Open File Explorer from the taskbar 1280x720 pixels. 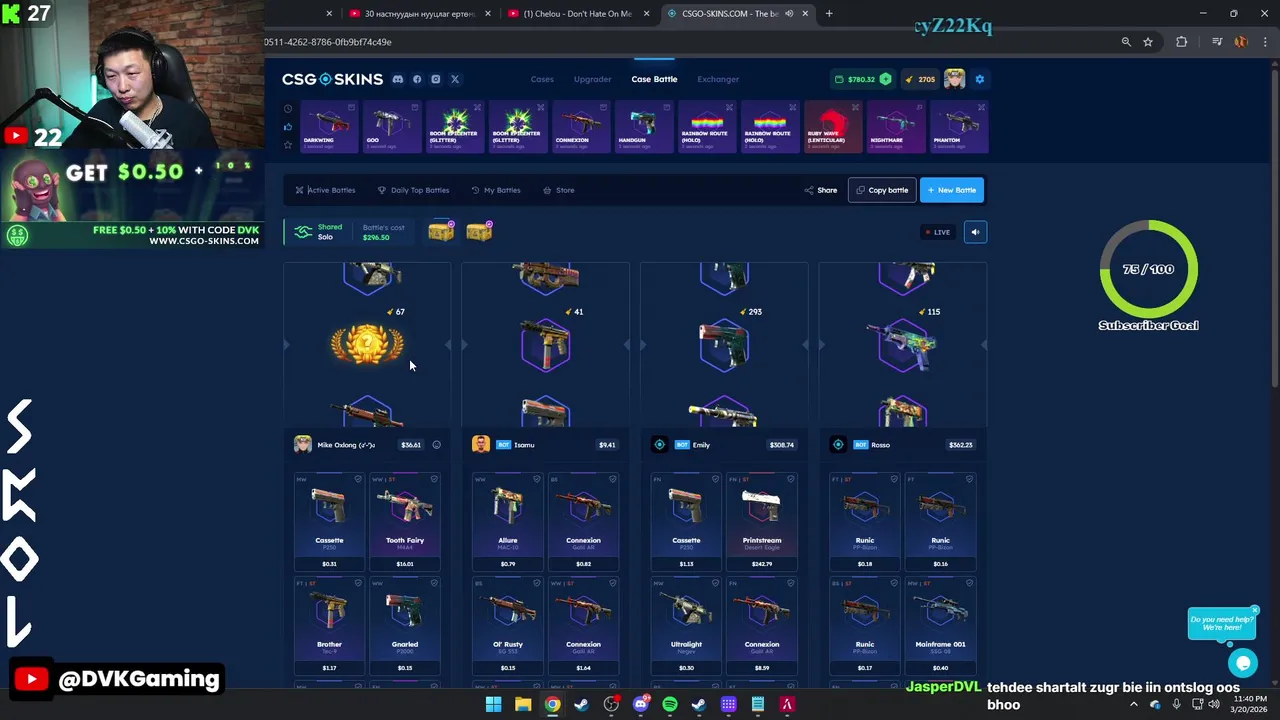(523, 705)
